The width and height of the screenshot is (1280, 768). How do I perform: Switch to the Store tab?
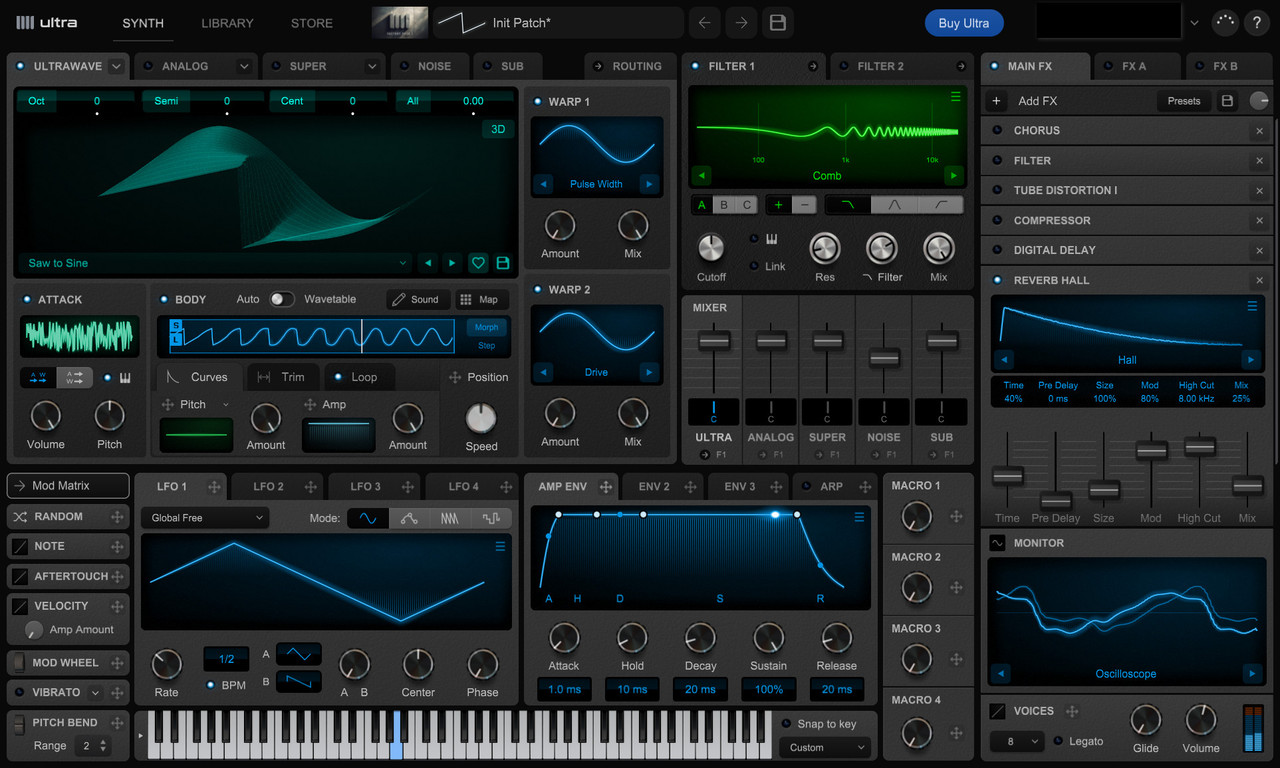(x=312, y=23)
